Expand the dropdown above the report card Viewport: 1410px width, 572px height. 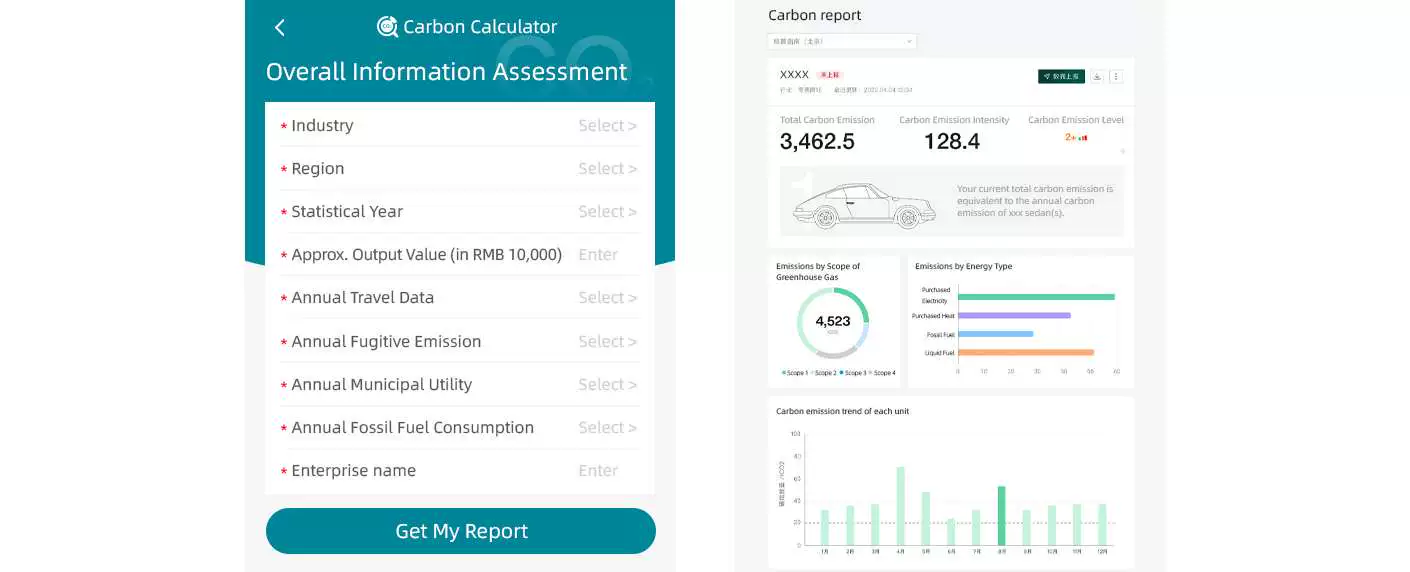click(x=842, y=42)
